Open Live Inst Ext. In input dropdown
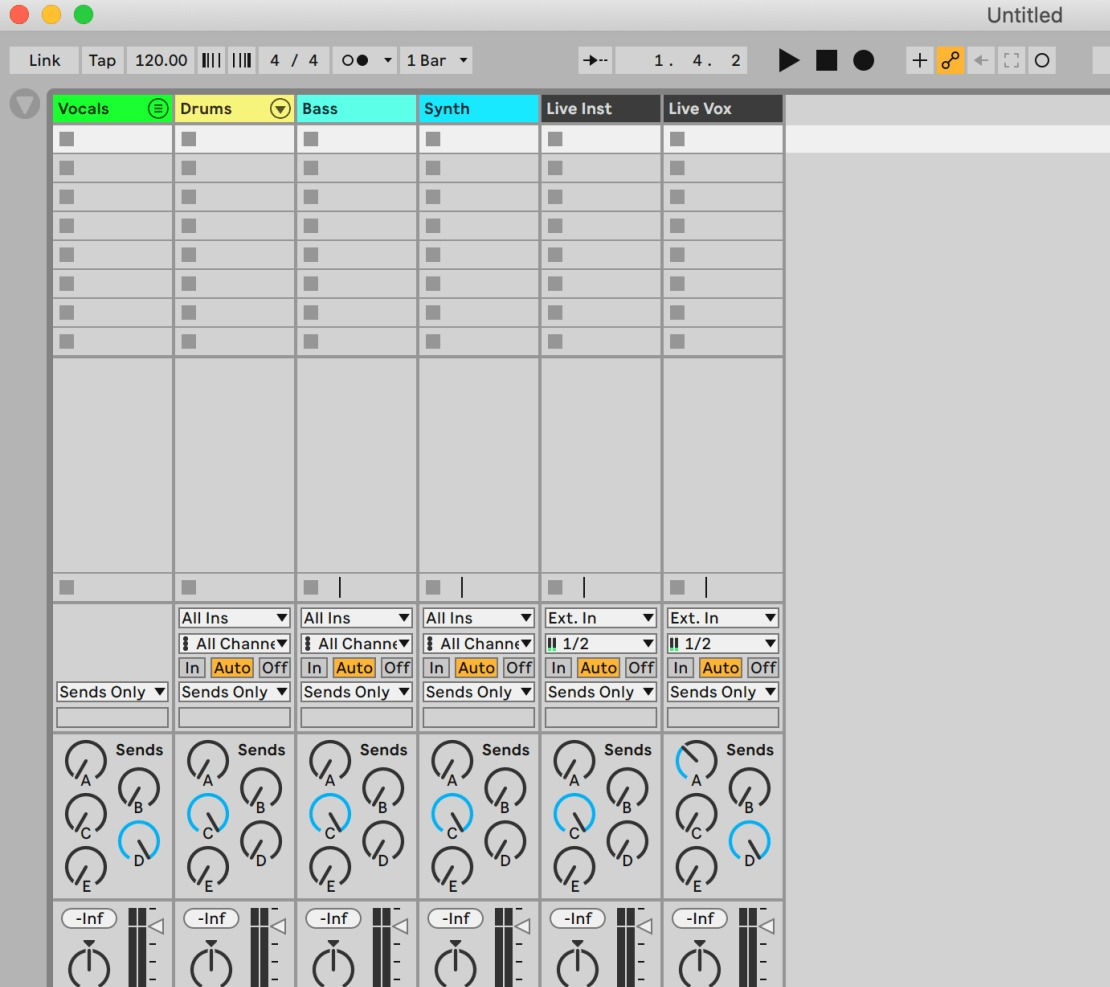The height and width of the screenshot is (987, 1110). pyautogui.click(x=600, y=618)
